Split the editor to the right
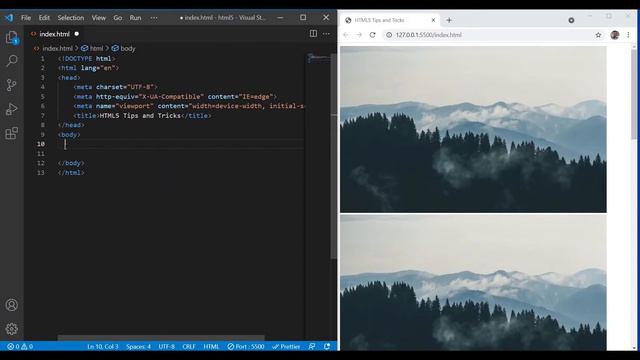 pyautogui.click(x=313, y=33)
